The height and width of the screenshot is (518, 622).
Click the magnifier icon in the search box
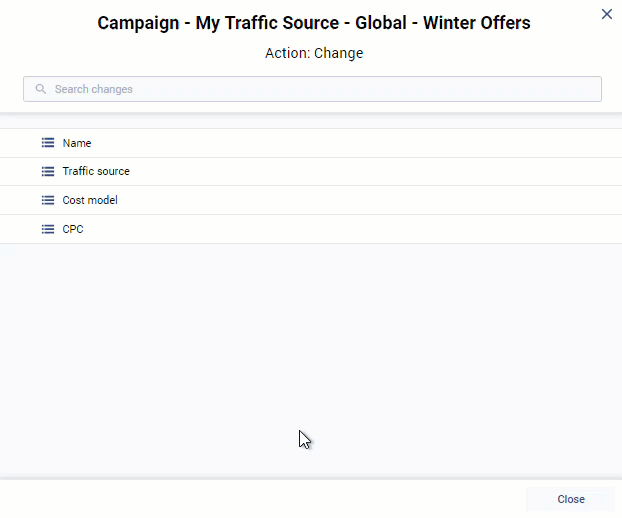[x=41, y=89]
